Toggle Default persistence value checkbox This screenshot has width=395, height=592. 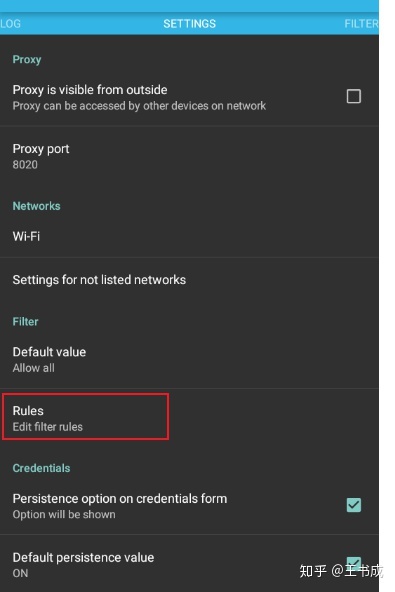point(353,563)
